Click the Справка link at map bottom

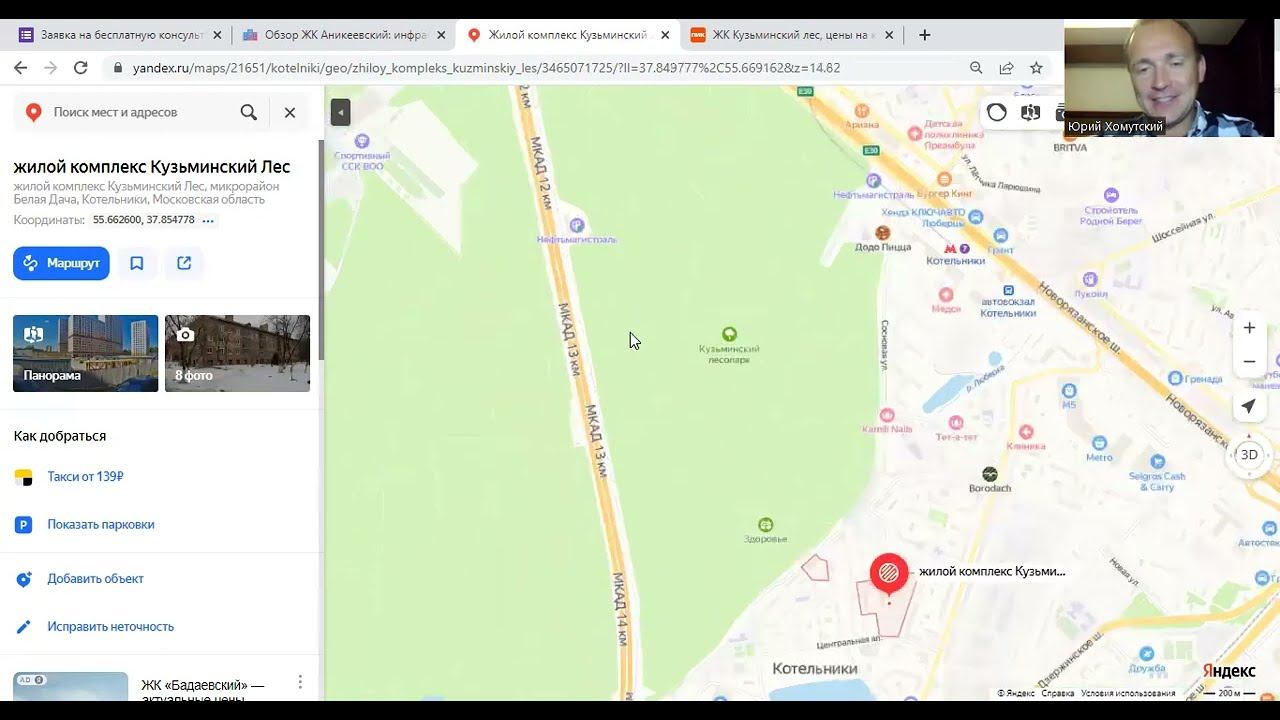tap(1058, 693)
